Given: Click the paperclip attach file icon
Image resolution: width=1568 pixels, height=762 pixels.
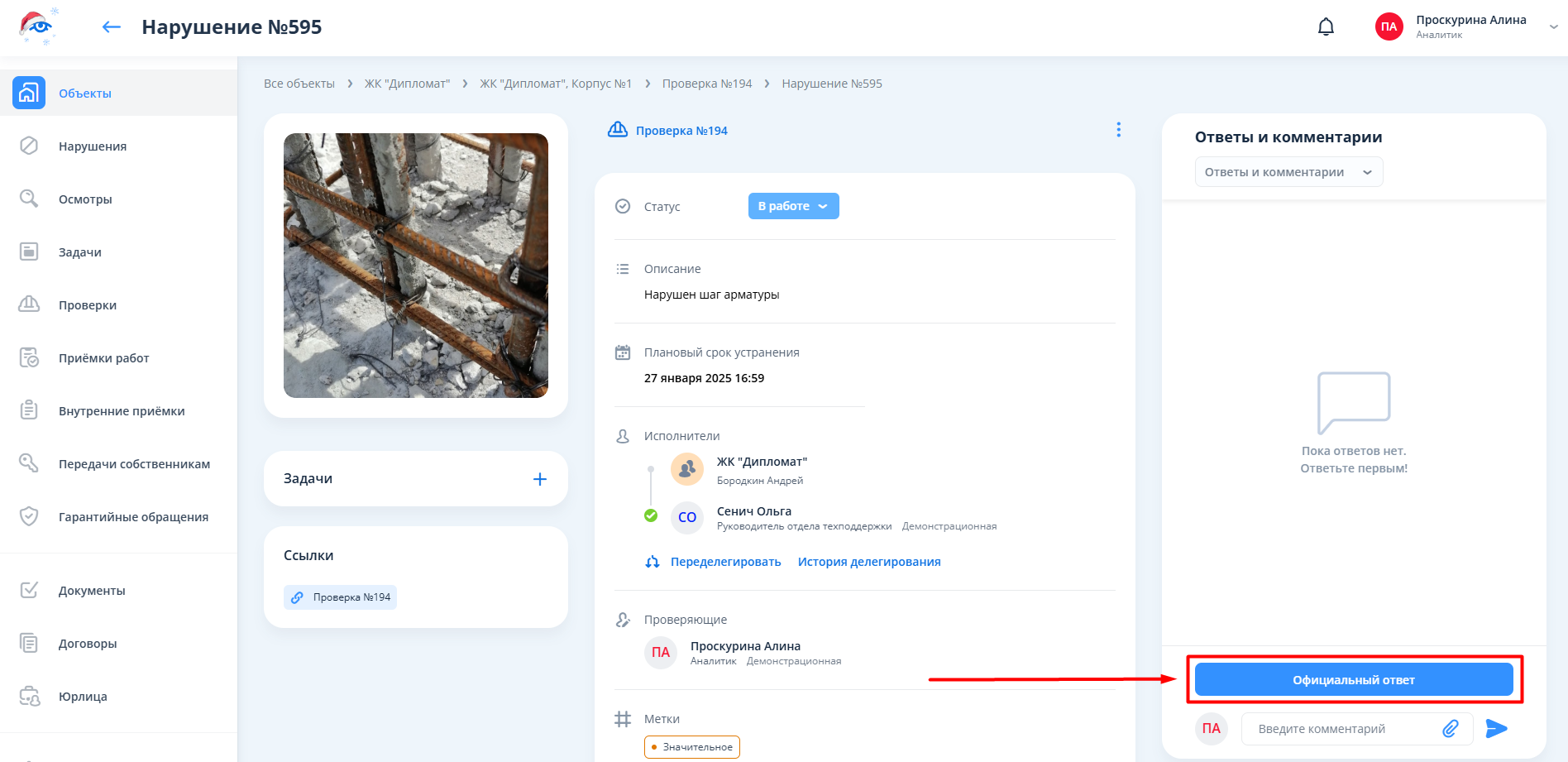Looking at the screenshot, I should click(1450, 729).
